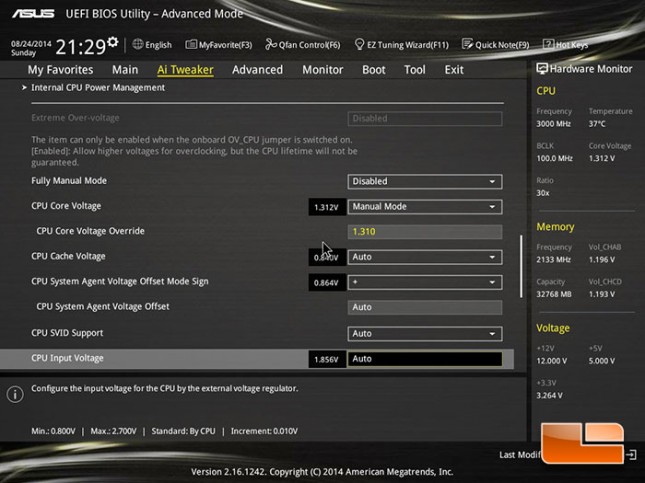Click the Vol_CHAB 1.196 V value

pos(601,260)
